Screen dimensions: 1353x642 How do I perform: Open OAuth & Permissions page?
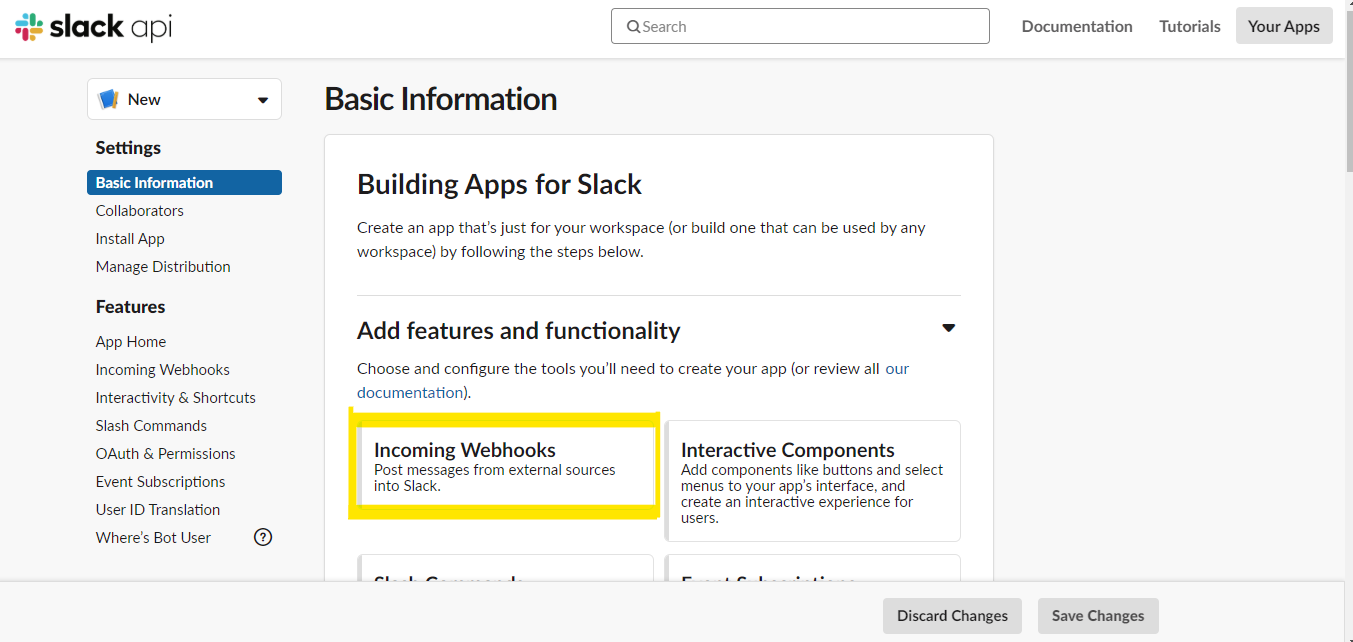click(166, 454)
